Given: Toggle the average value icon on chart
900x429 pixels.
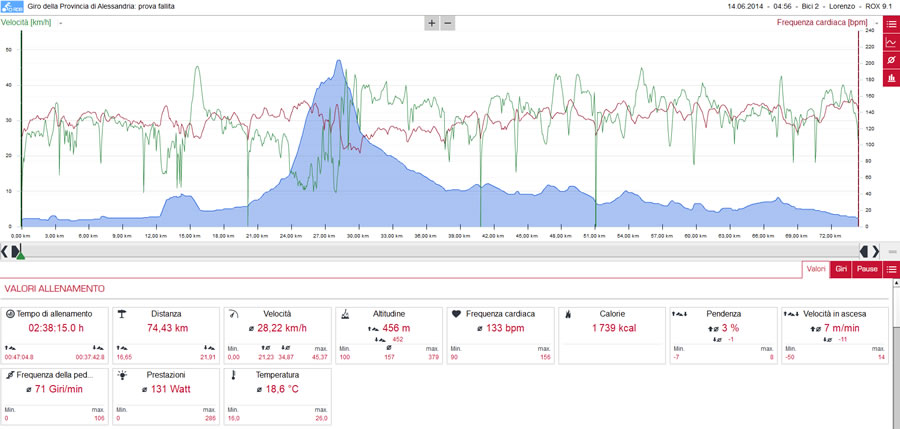Looking at the screenshot, I should point(891,60).
